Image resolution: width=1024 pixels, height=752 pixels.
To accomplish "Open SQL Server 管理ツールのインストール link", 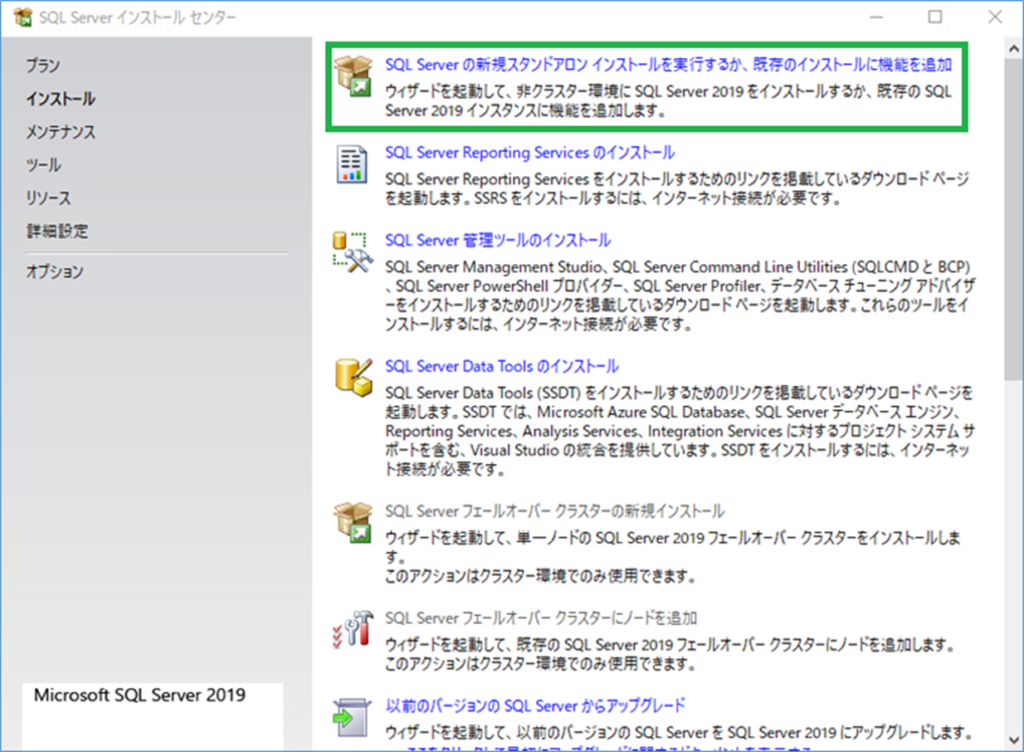I will [498, 241].
